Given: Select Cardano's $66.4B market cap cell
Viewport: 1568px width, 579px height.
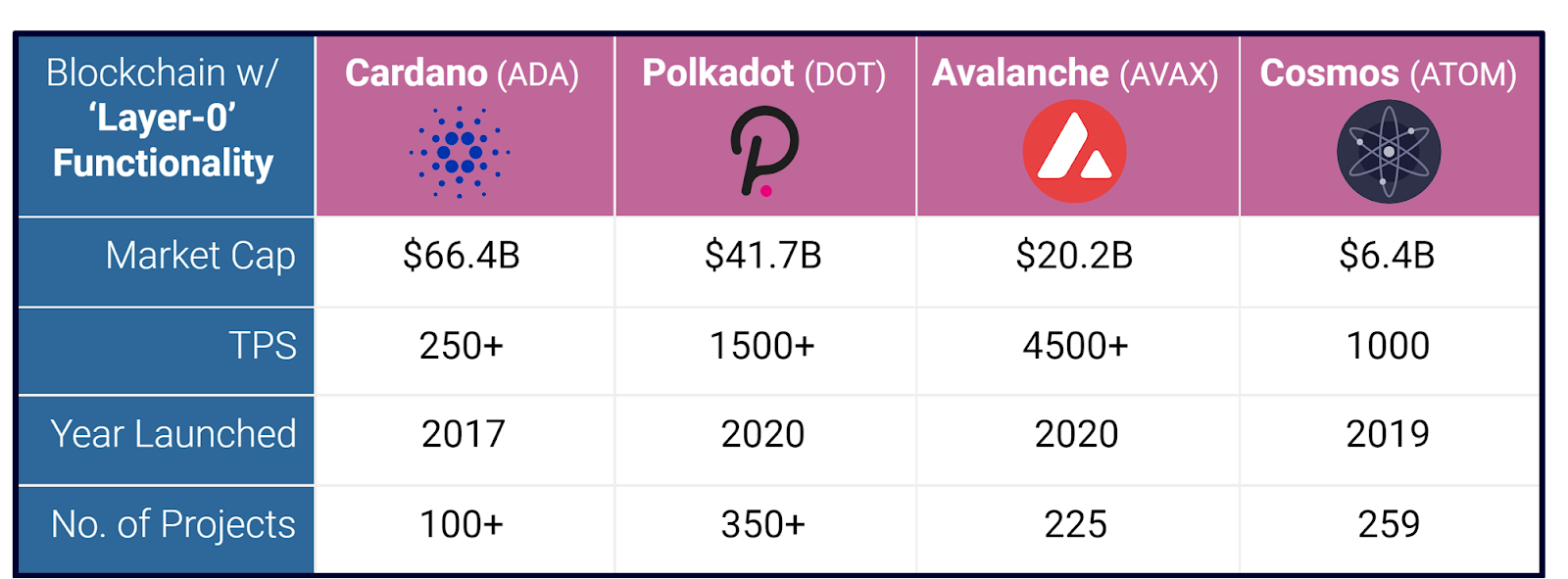Looking at the screenshot, I should point(462,256).
